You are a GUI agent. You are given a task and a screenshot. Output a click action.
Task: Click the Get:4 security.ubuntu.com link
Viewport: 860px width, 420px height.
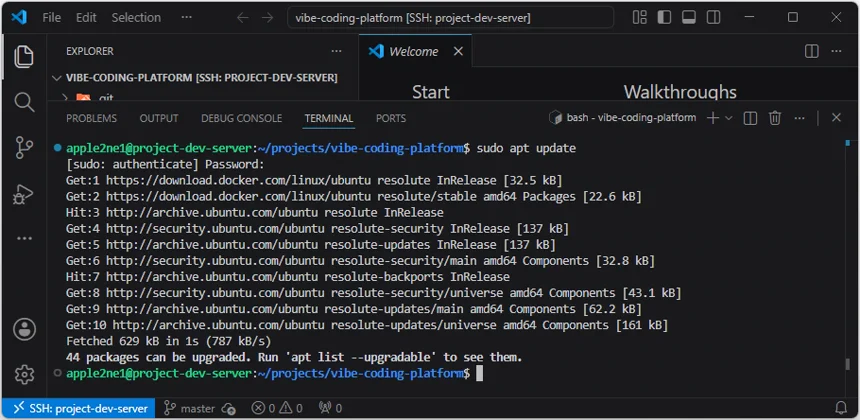215,228
